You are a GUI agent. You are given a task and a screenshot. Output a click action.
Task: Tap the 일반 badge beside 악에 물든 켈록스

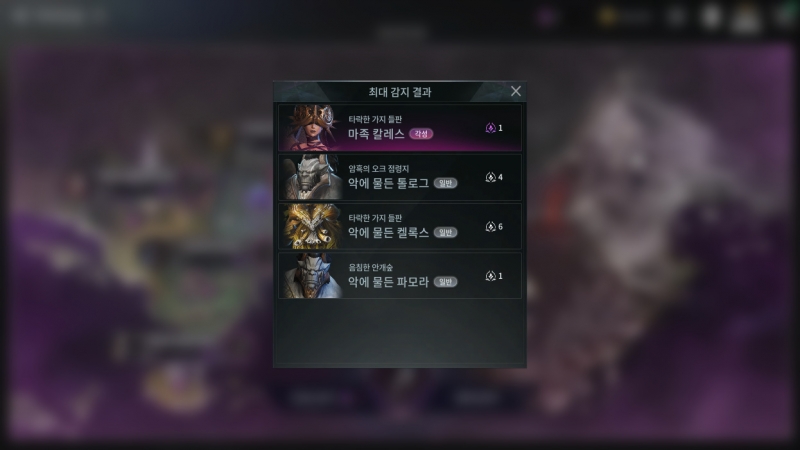click(445, 233)
